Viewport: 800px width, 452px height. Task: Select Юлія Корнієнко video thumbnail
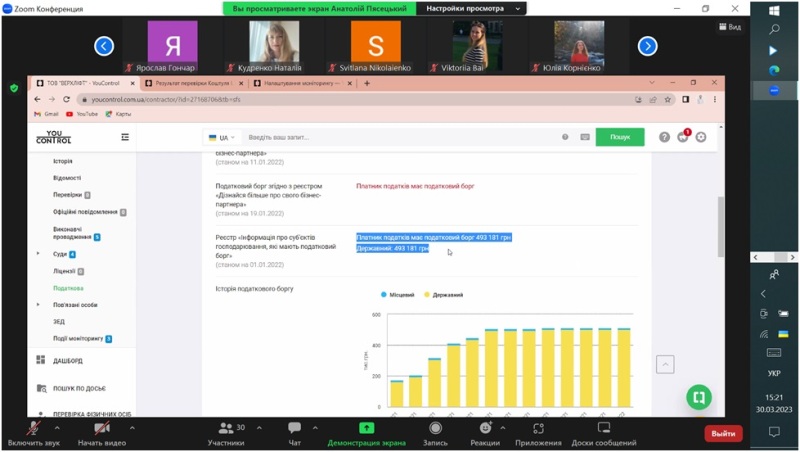point(579,46)
